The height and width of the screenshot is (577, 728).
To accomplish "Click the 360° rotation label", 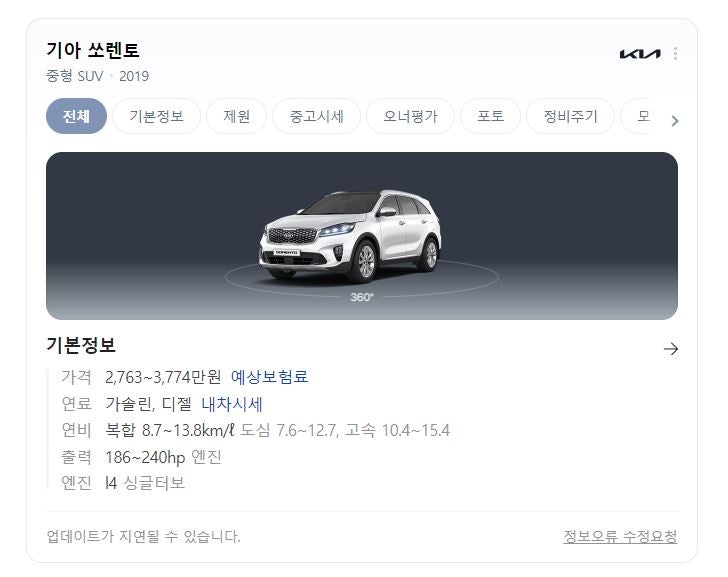I will pyautogui.click(x=362, y=297).
